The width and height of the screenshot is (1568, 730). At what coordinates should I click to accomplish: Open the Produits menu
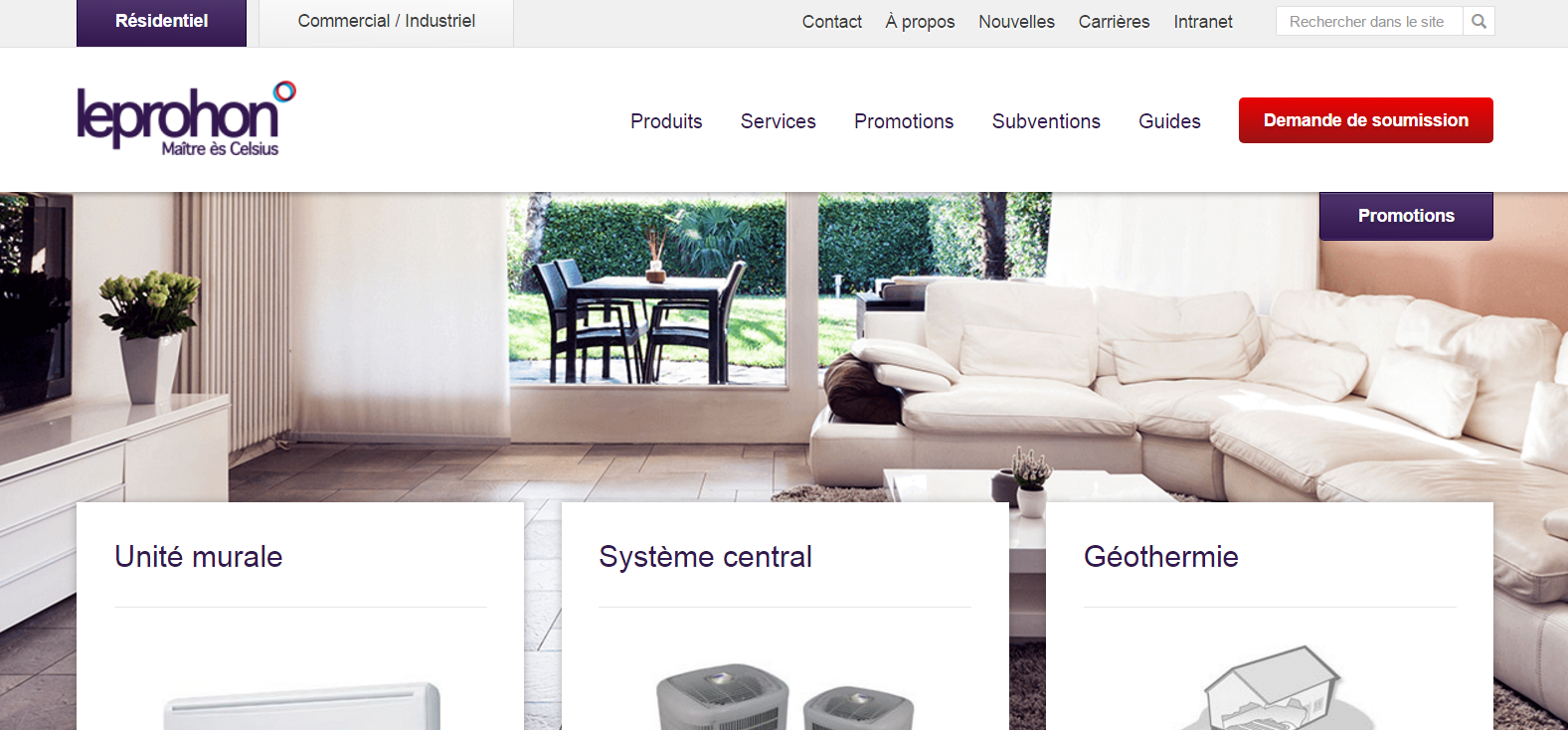click(666, 121)
